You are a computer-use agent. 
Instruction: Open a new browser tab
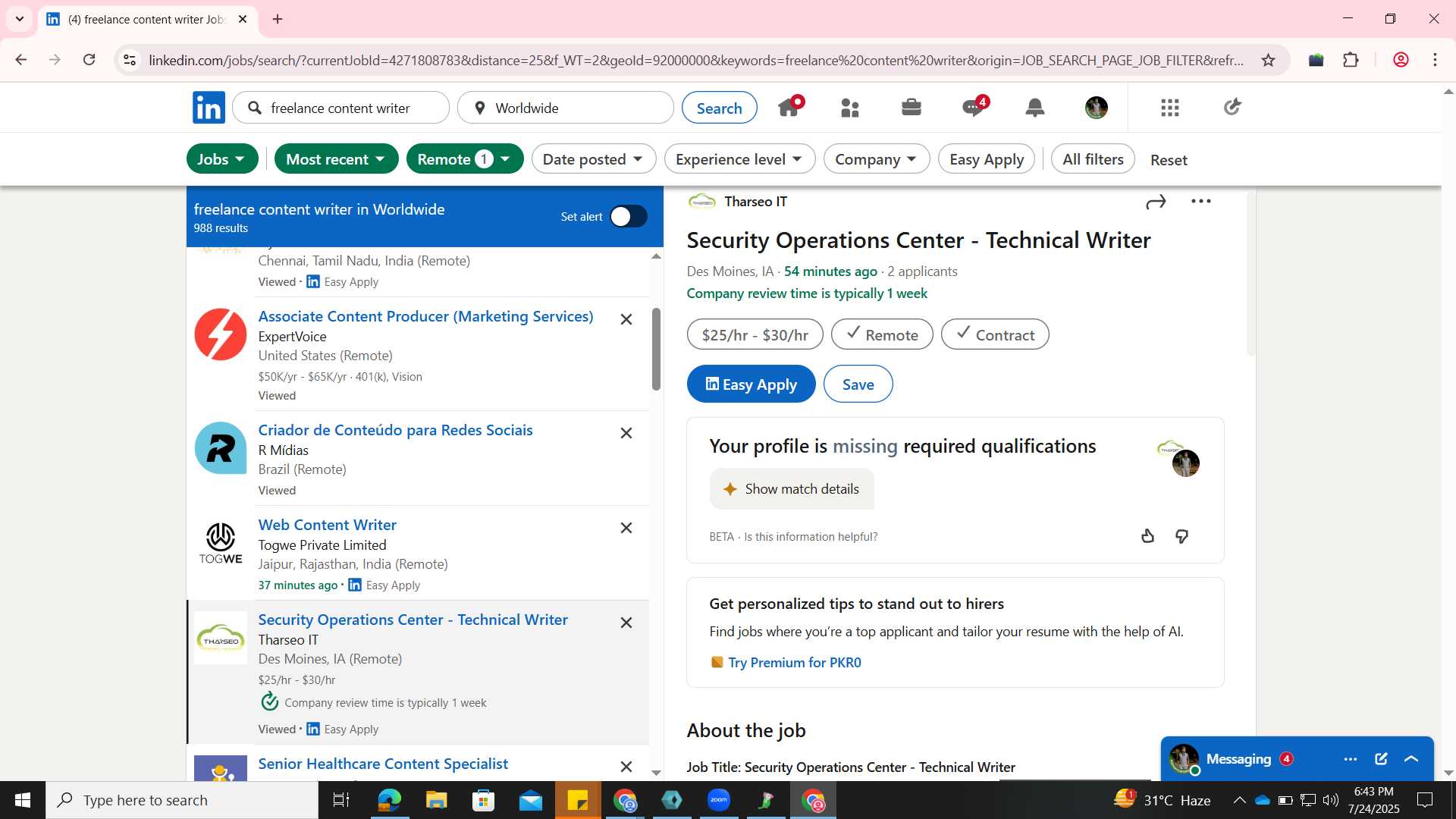(x=278, y=19)
